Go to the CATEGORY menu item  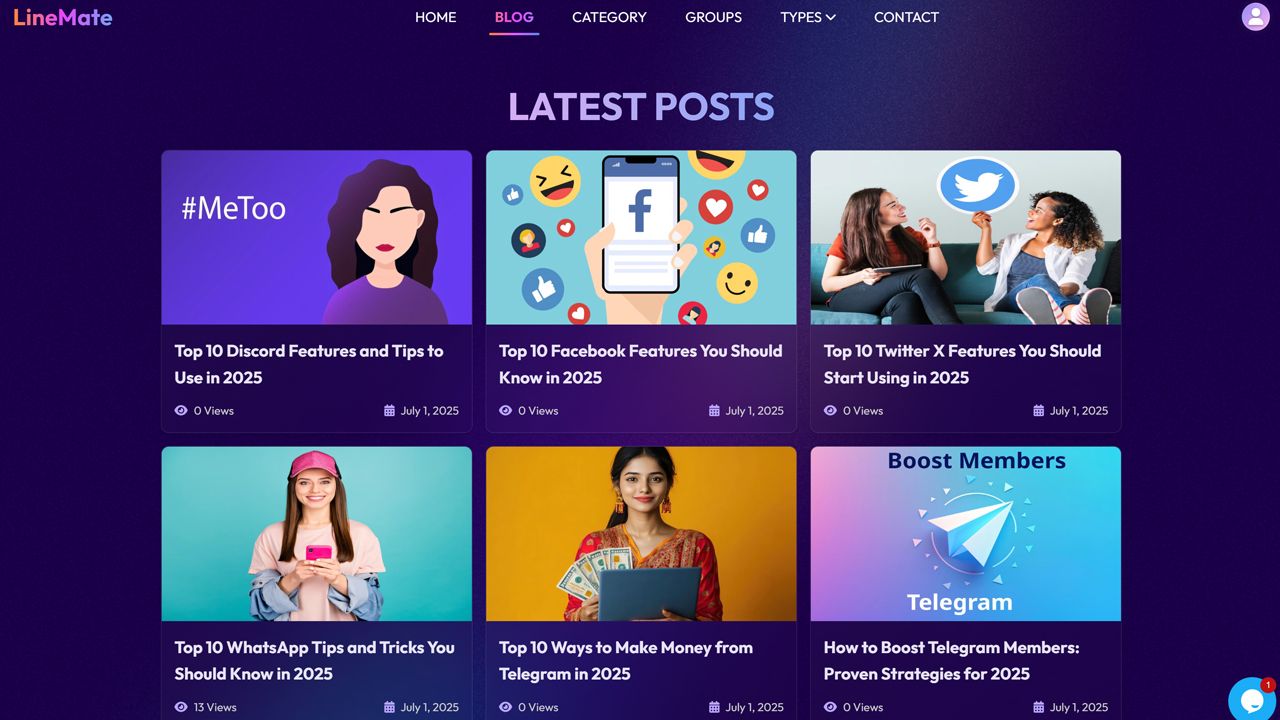click(609, 17)
